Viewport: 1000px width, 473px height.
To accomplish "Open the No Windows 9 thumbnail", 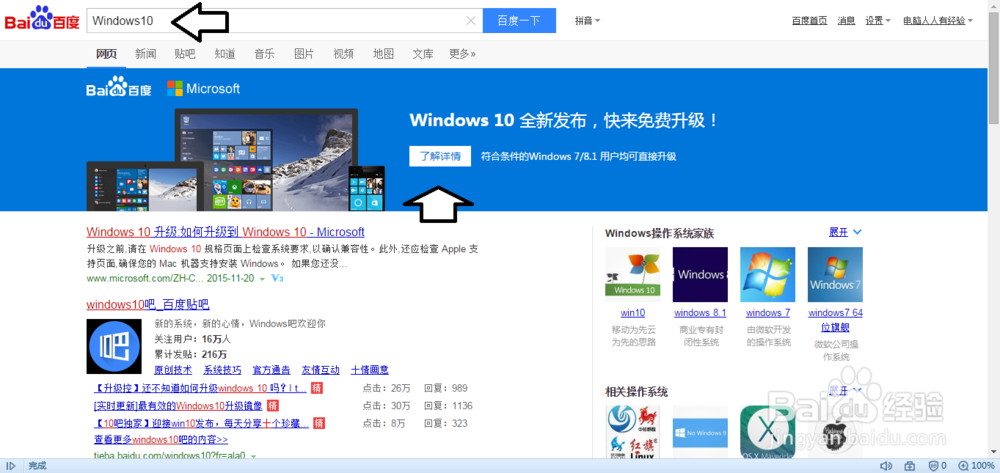I will [x=700, y=433].
